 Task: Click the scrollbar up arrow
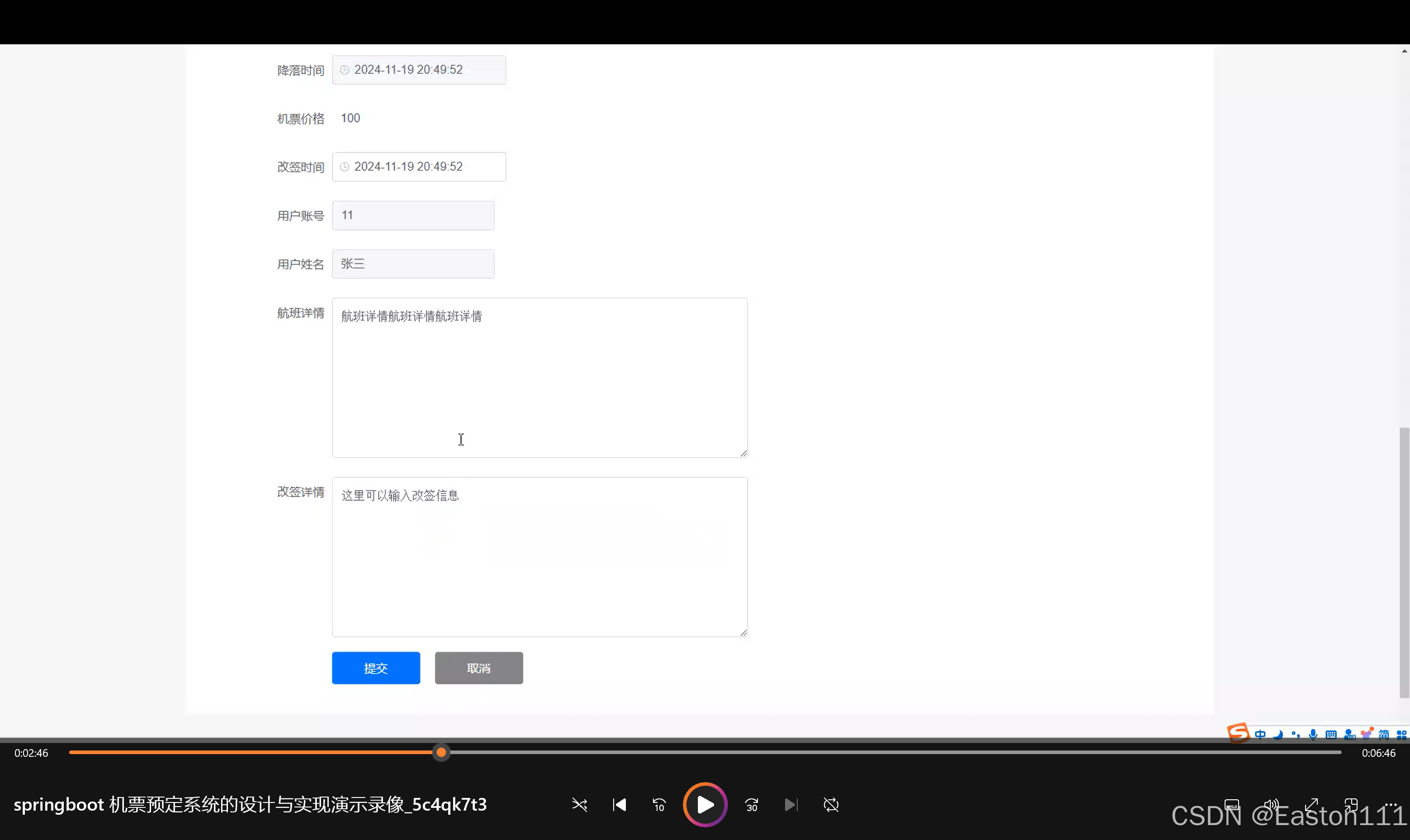click(1404, 50)
